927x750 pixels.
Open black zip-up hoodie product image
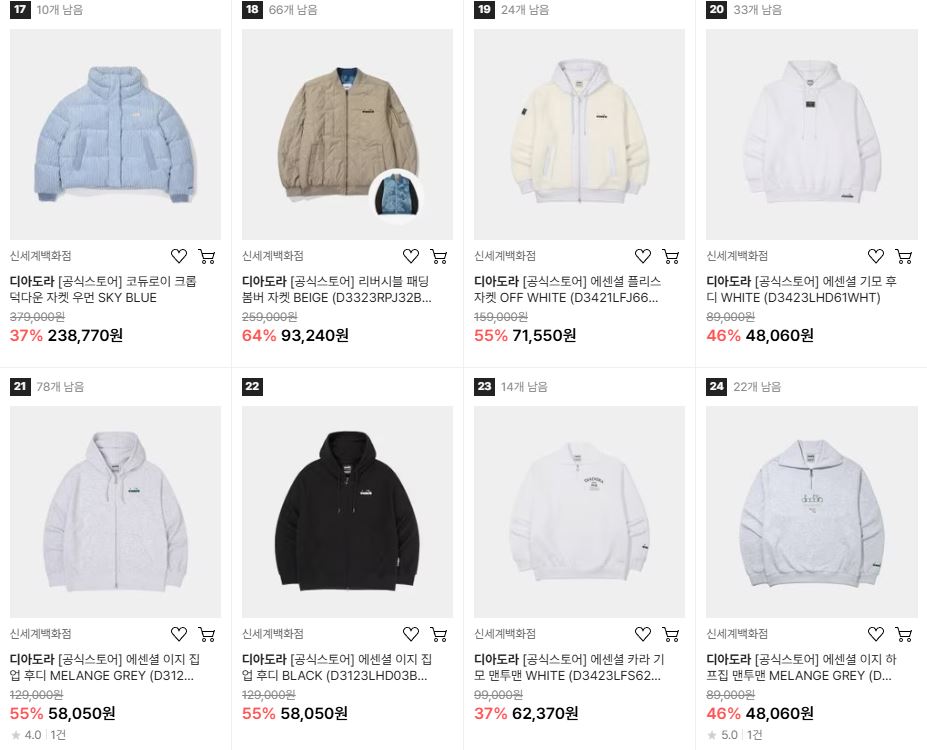348,512
